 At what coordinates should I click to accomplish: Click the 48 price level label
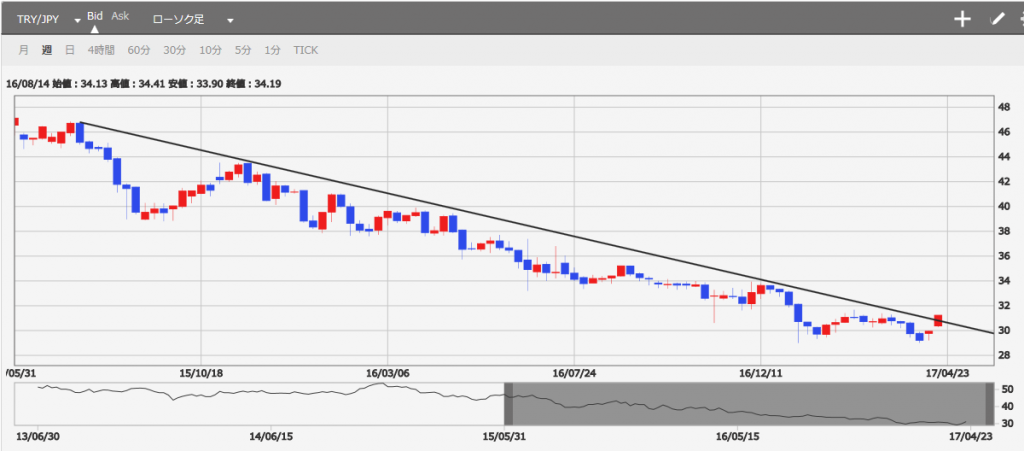[1004, 107]
